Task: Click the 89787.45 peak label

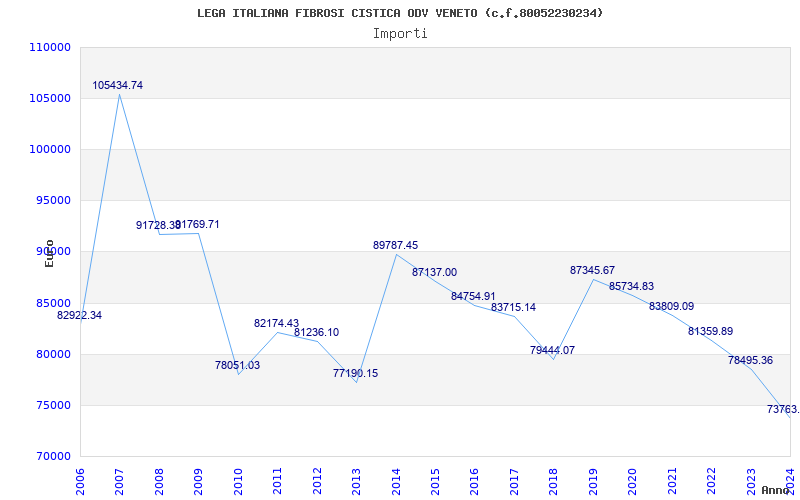Action: tap(395, 245)
